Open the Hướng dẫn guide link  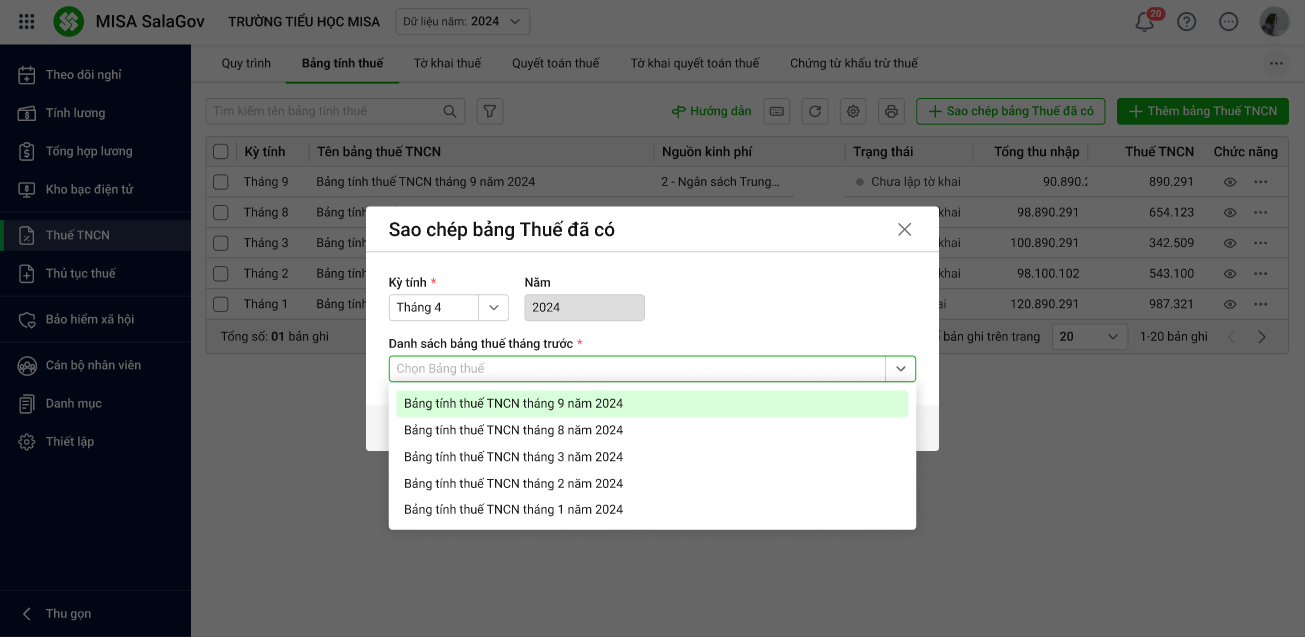coord(711,111)
